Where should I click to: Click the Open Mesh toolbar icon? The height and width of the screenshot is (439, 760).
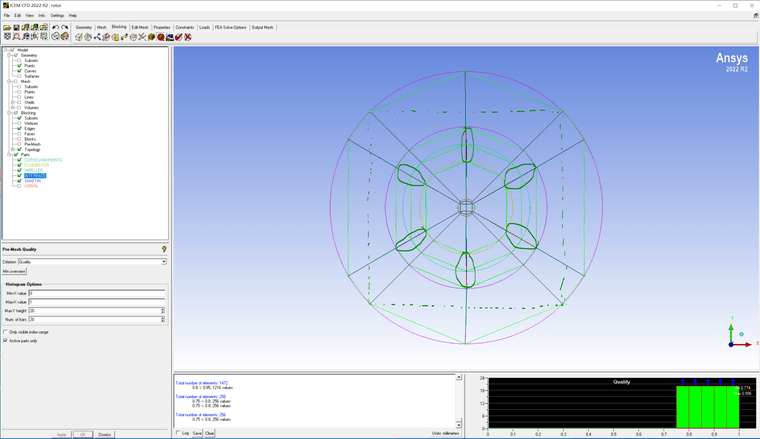click(x=34, y=27)
